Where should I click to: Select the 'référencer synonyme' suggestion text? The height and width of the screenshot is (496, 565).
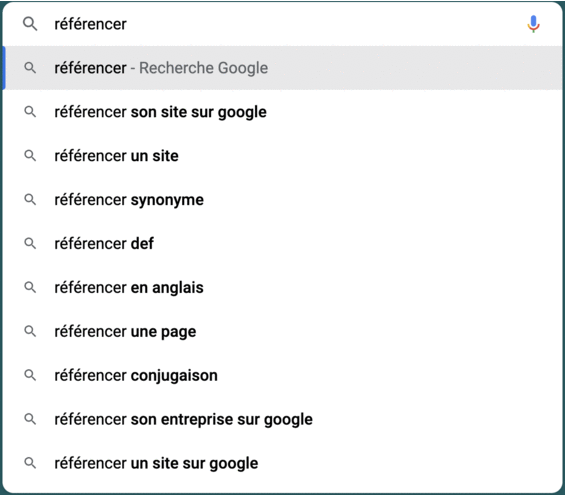(x=129, y=200)
